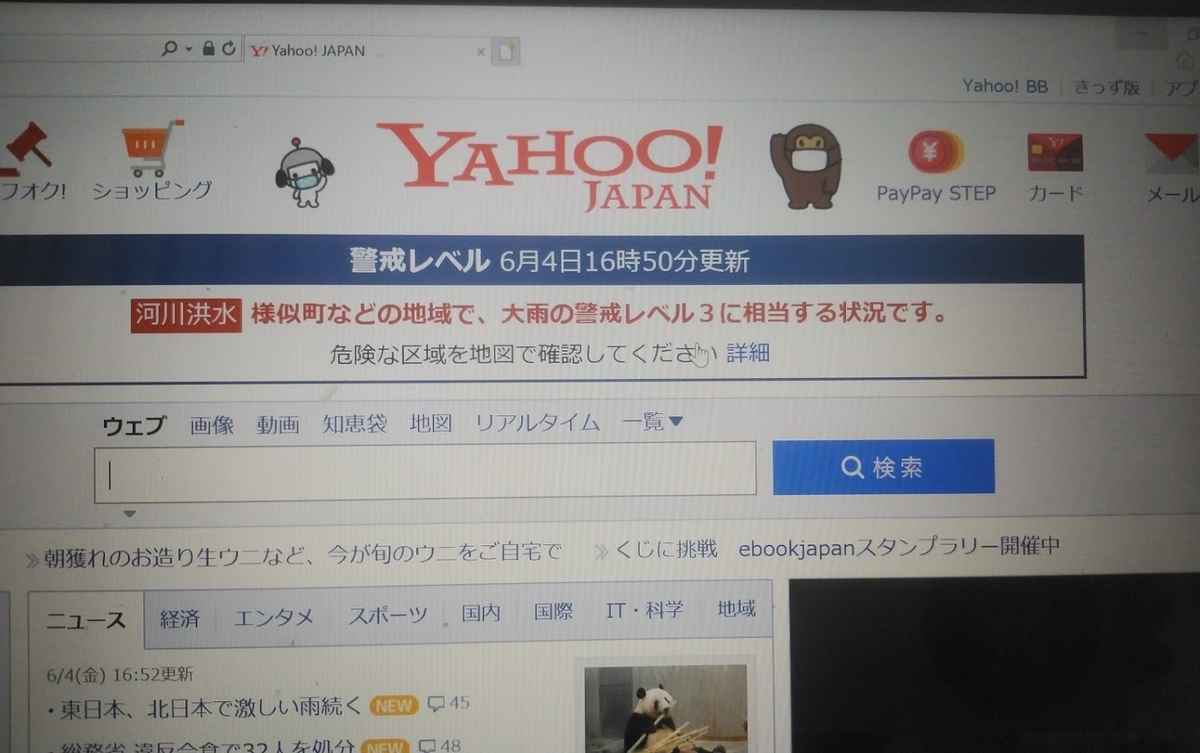Expand the 一覧 dropdown

(652, 422)
